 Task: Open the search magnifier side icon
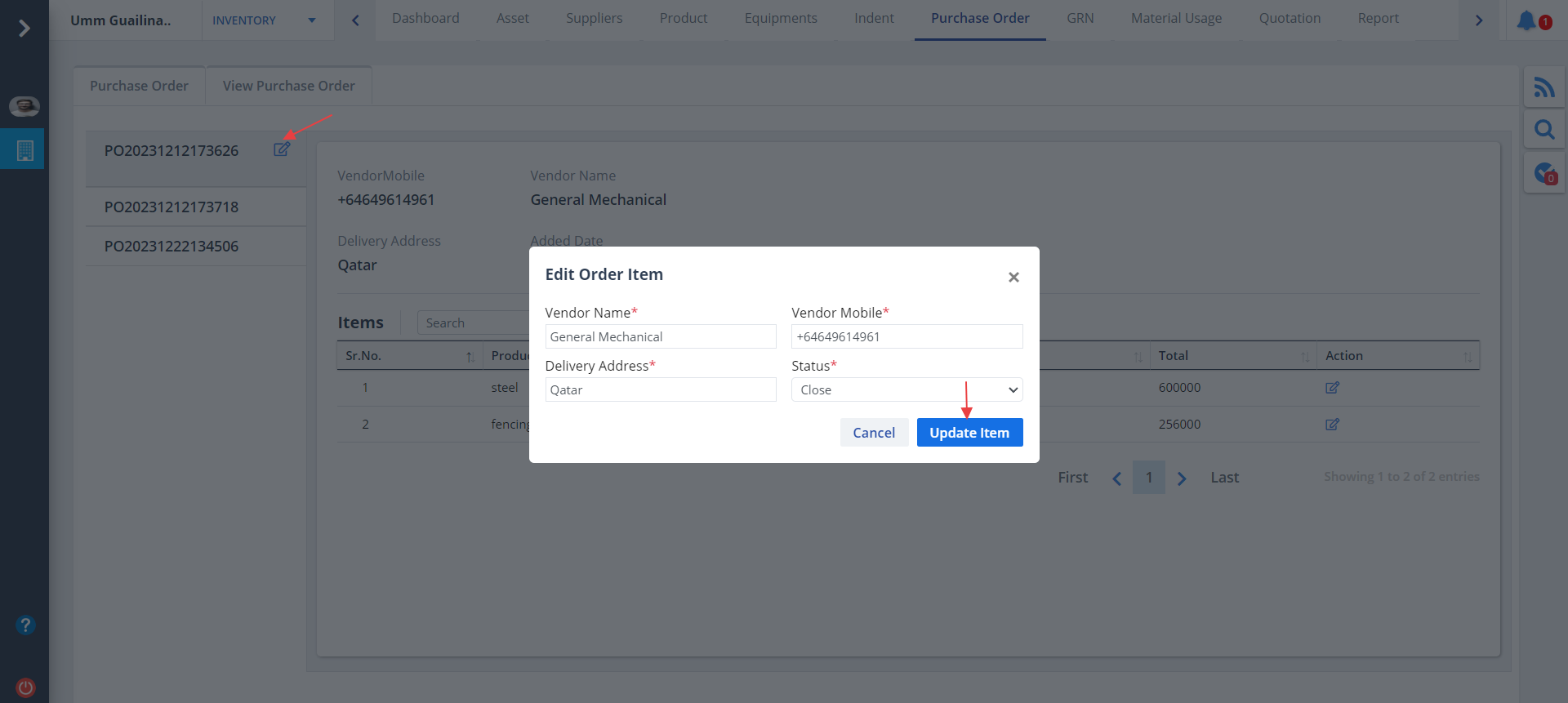[1543, 130]
